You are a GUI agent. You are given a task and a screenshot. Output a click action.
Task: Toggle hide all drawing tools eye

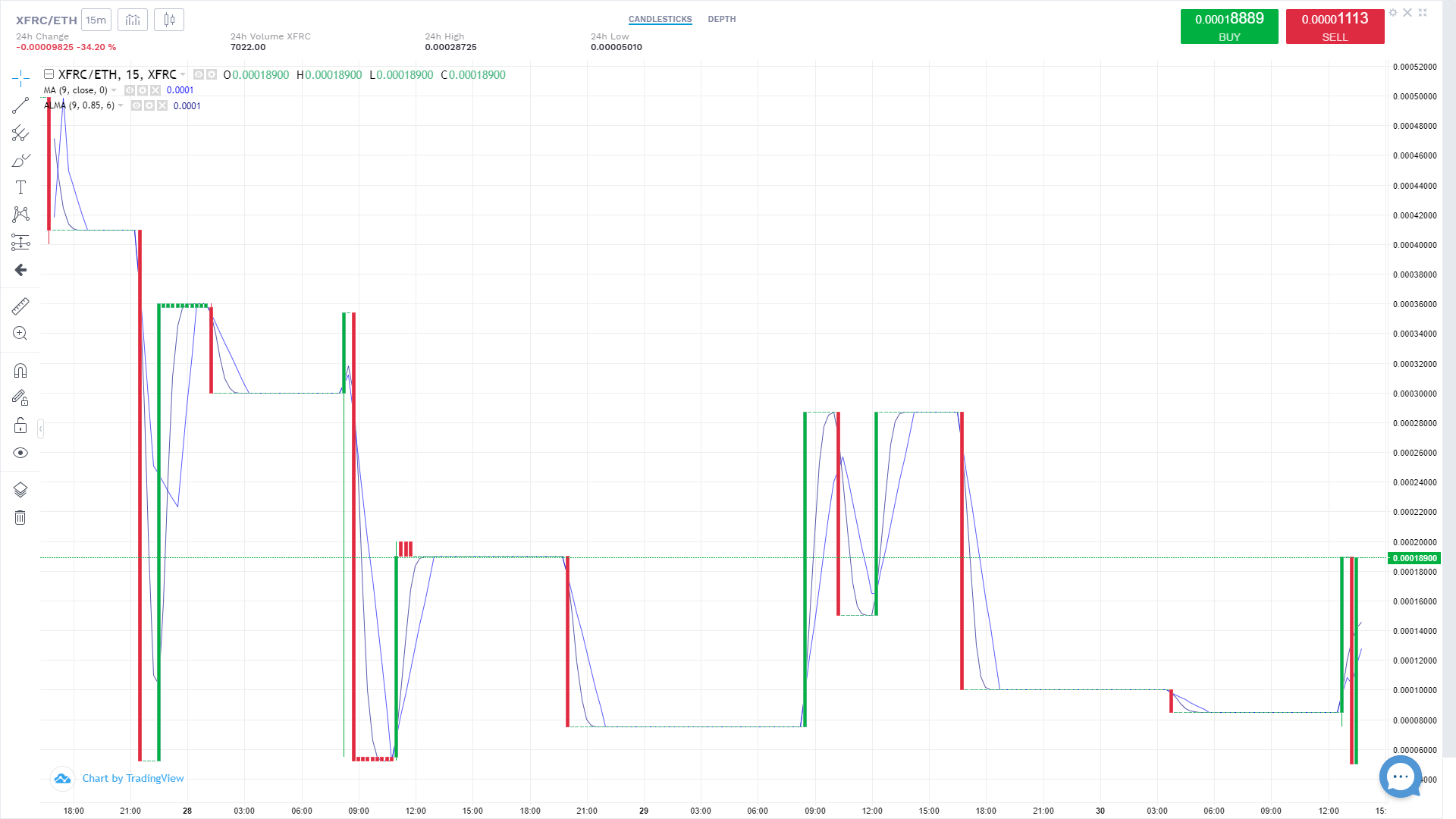pyautogui.click(x=20, y=453)
